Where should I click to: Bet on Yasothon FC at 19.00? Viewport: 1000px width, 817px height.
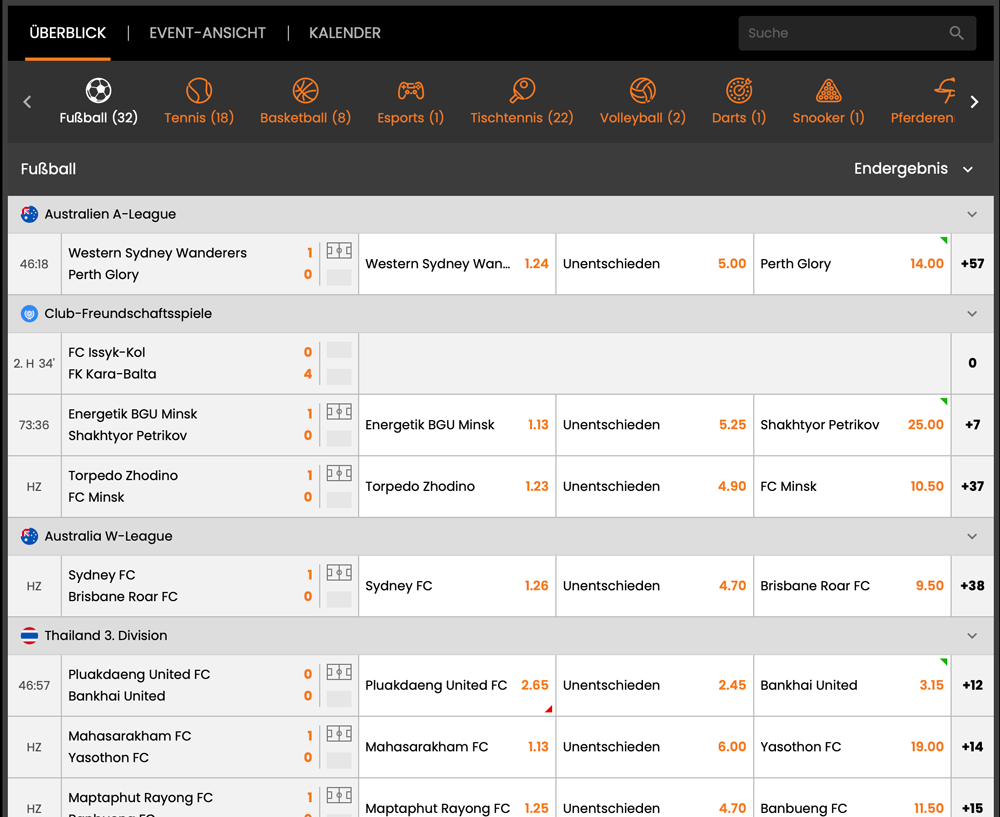(x=852, y=747)
